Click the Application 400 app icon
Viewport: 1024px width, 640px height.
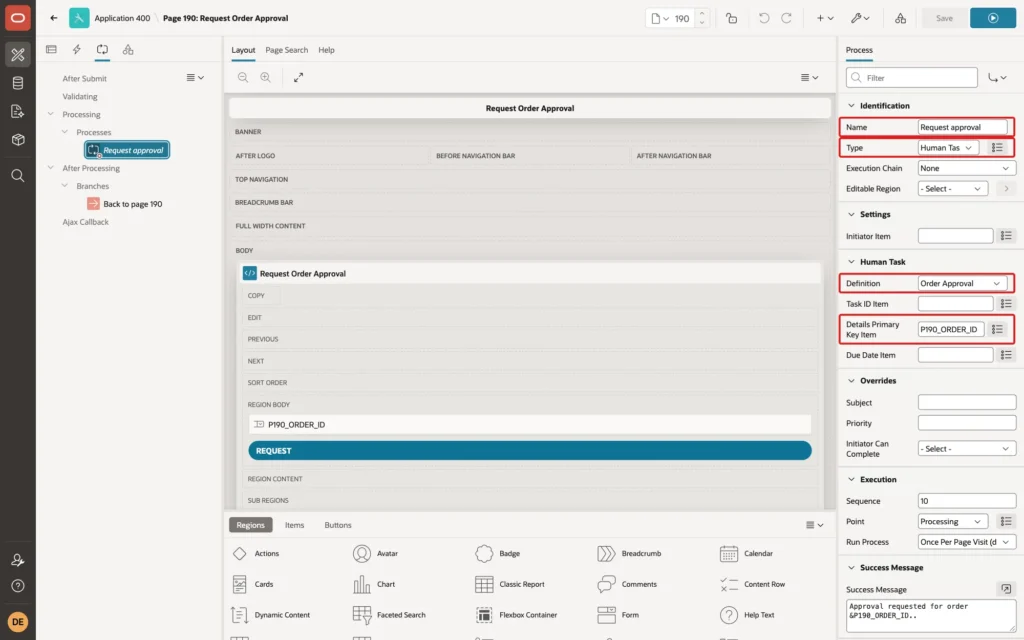pyautogui.click(x=79, y=18)
